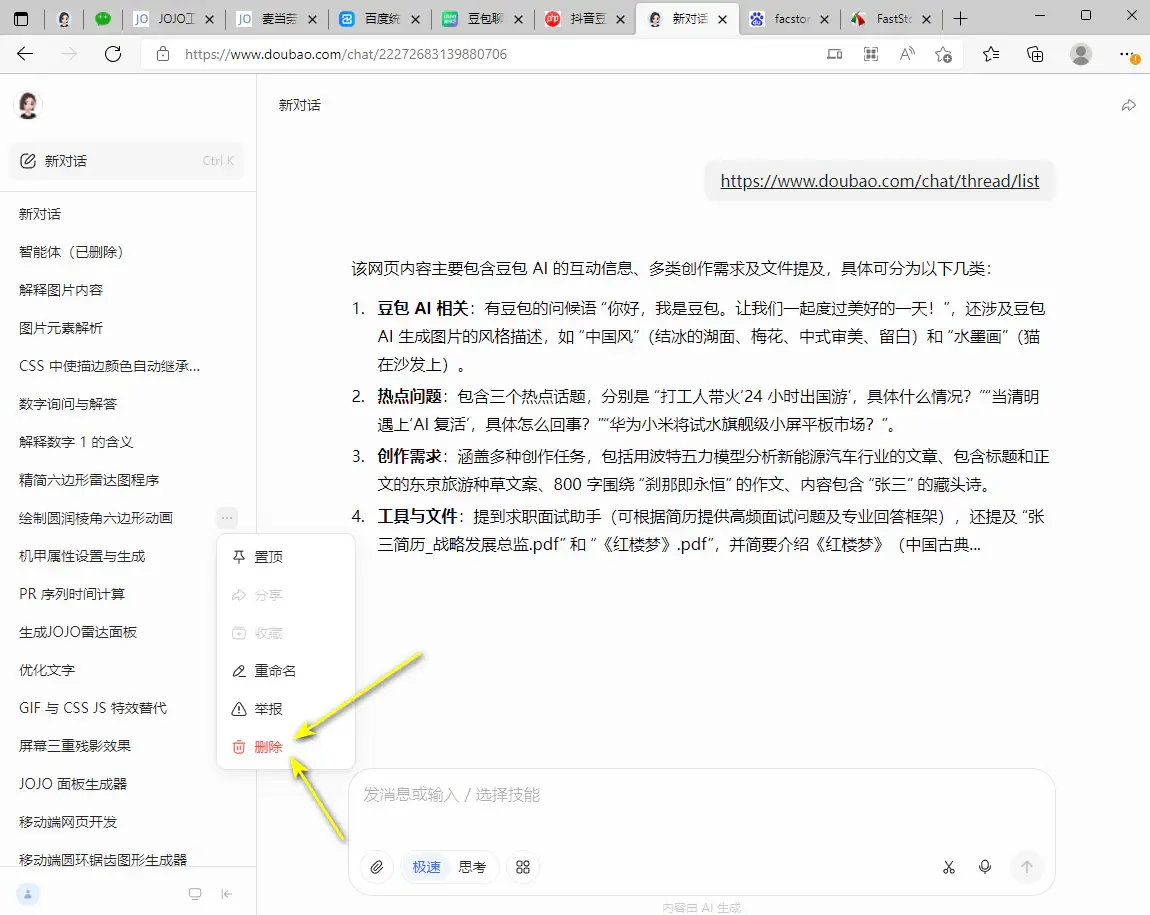1150x915 pixels.
Task: Switch to the 百度统 browser tab
Action: [x=381, y=19]
